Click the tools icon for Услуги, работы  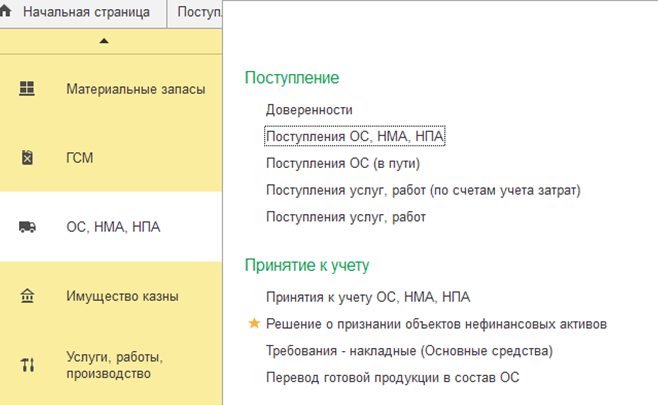27,365
